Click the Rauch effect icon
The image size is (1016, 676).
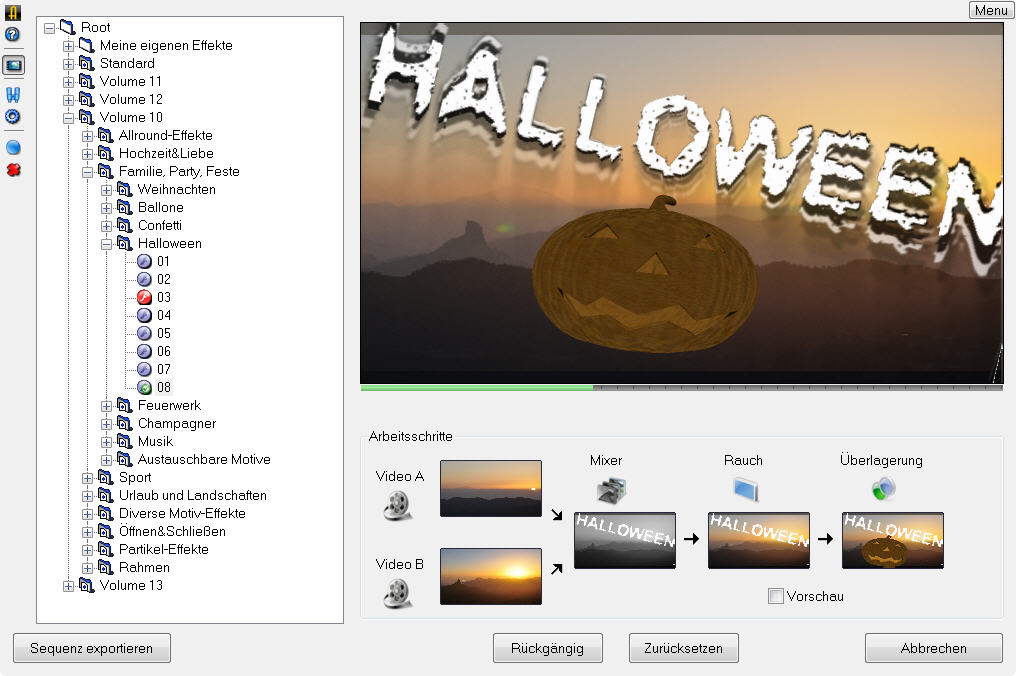coord(746,489)
